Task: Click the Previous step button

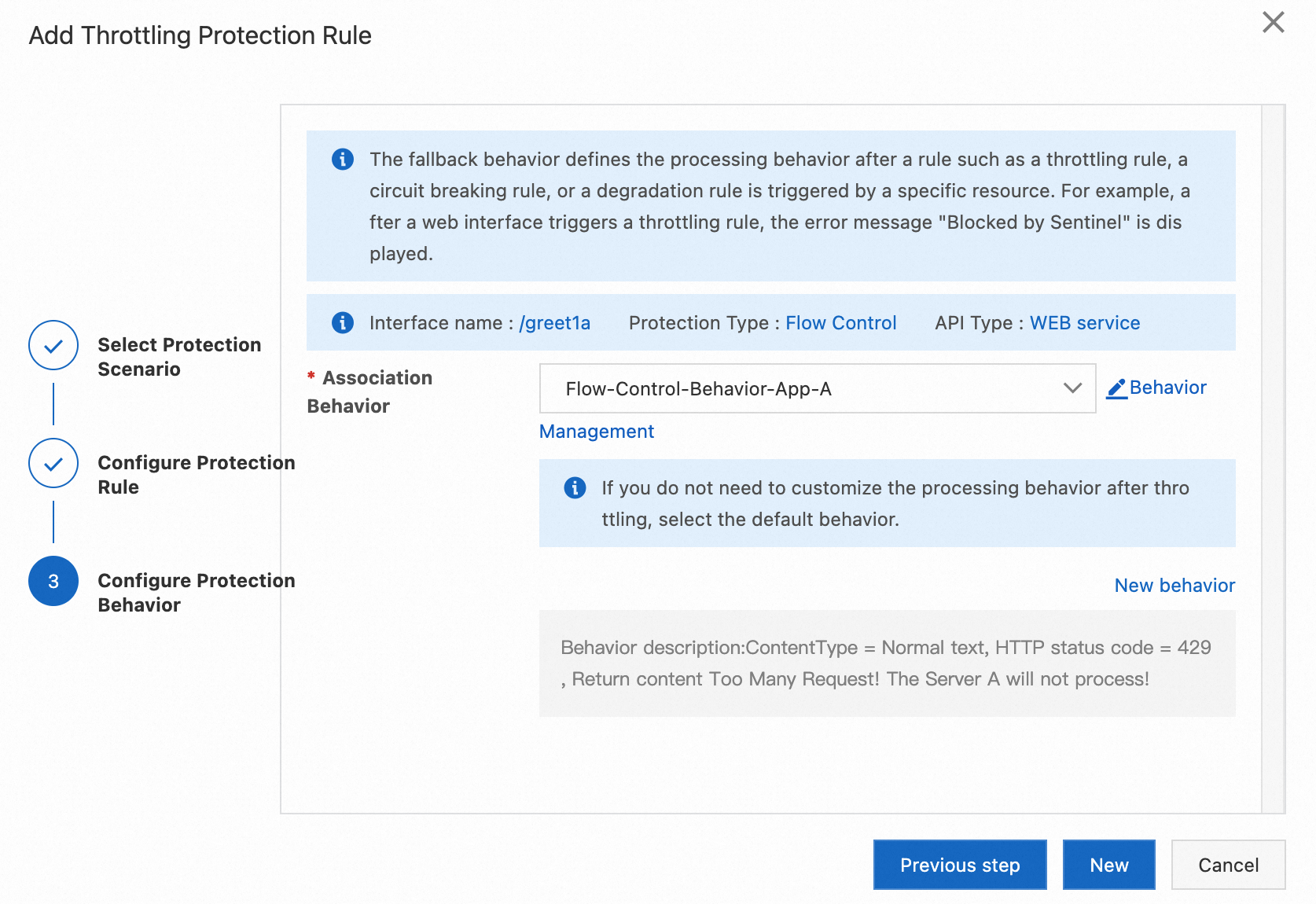Action: pyautogui.click(x=960, y=865)
